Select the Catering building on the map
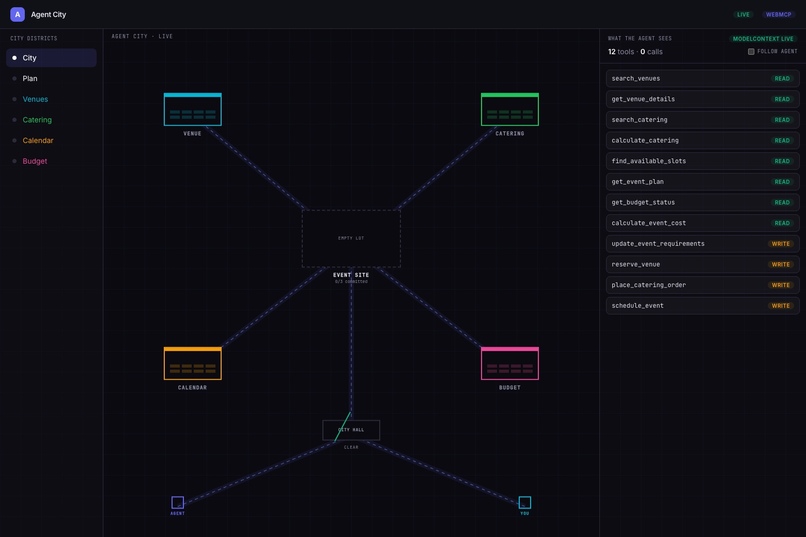 coord(510,109)
